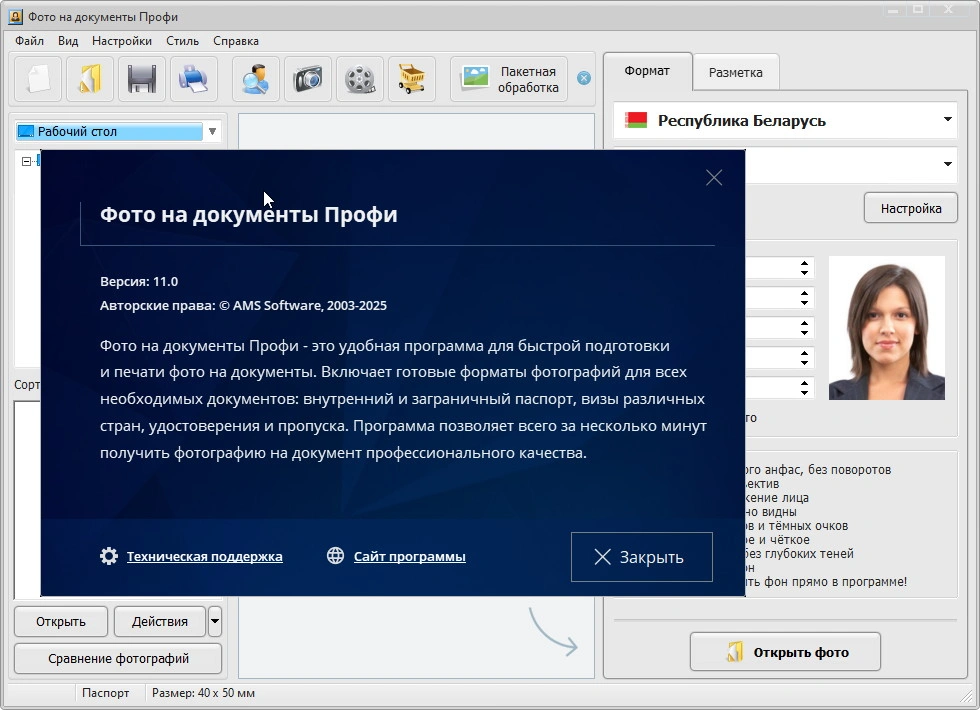Click Паспорт in the status bar

click(106, 692)
